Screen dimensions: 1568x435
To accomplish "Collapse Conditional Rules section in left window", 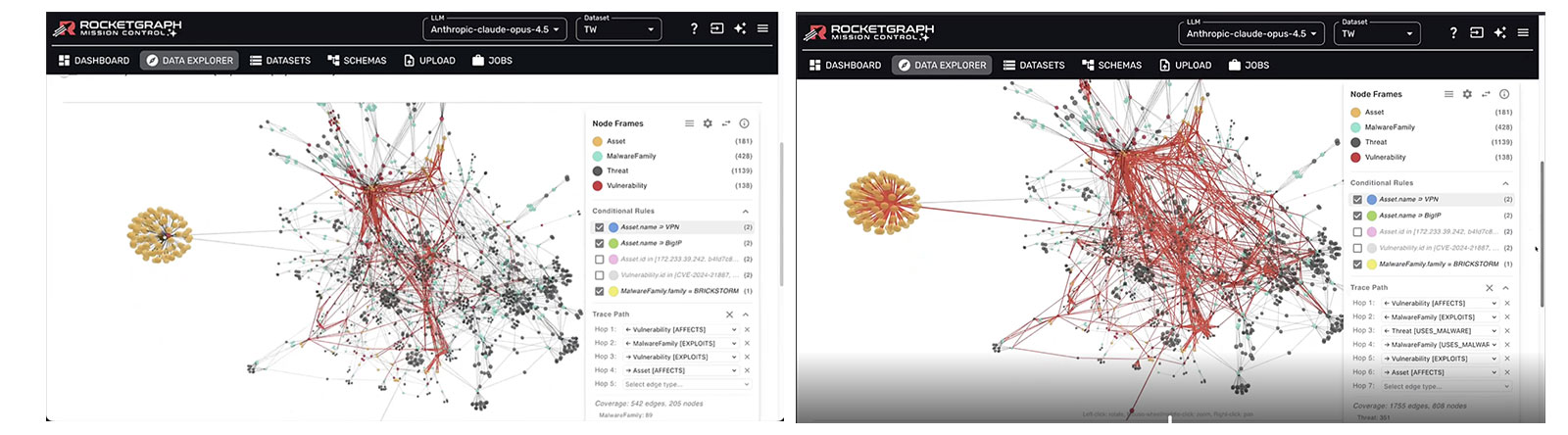I will click(x=745, y=212).
